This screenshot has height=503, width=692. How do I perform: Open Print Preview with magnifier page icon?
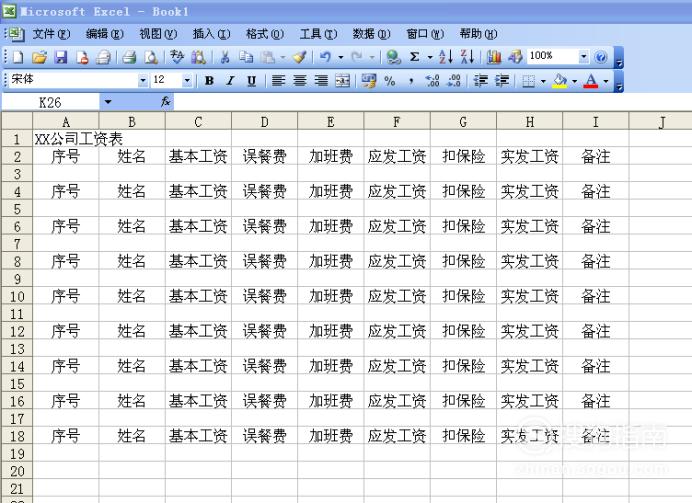click(x=151, y=57)
